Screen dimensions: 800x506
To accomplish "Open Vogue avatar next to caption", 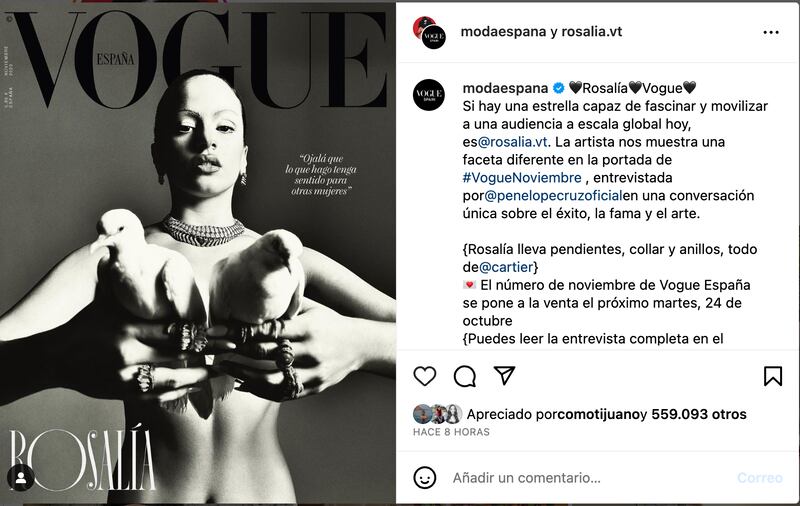I will point(429,95).
